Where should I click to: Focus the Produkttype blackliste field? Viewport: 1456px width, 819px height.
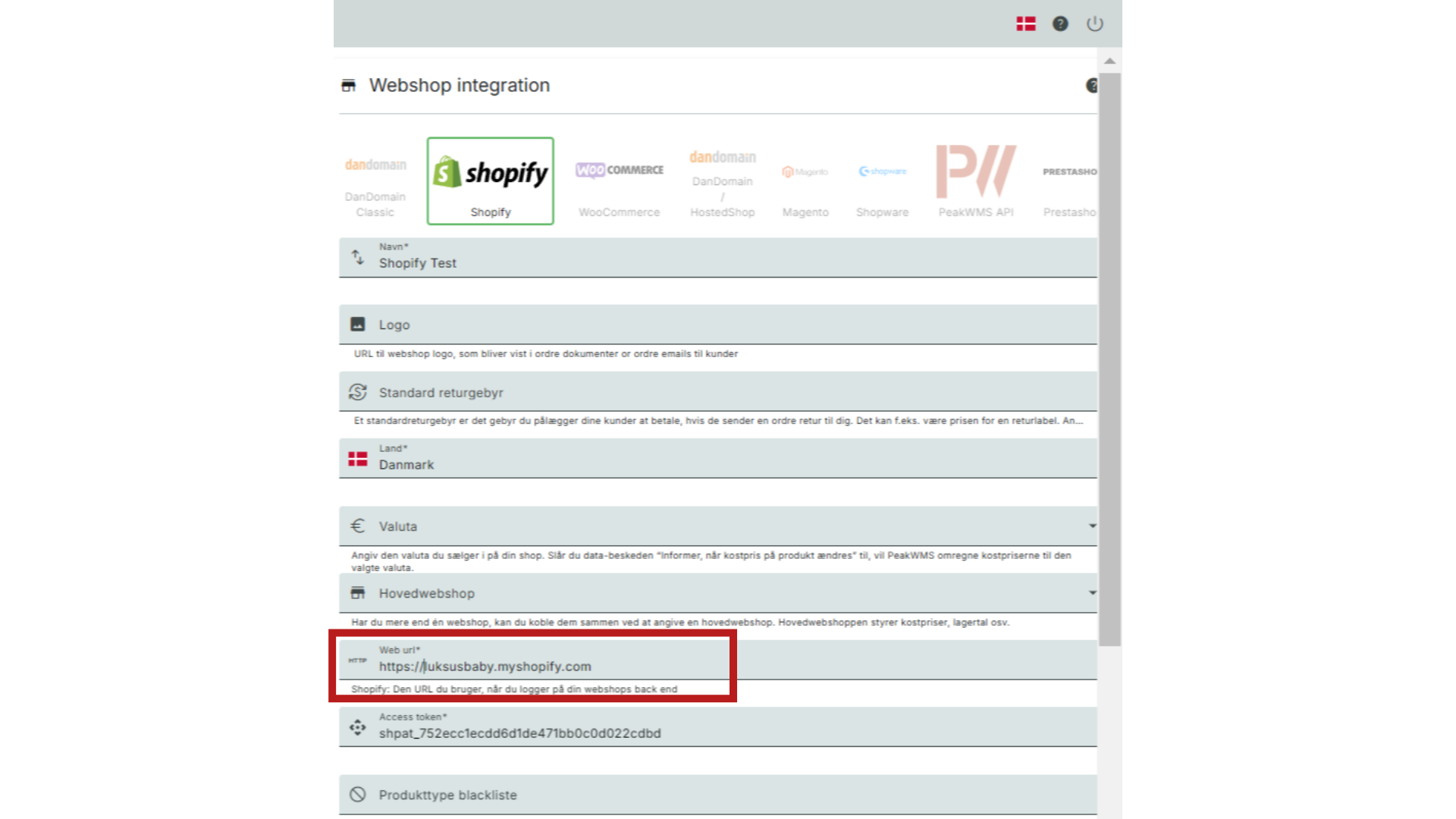(x=718, y=795)
